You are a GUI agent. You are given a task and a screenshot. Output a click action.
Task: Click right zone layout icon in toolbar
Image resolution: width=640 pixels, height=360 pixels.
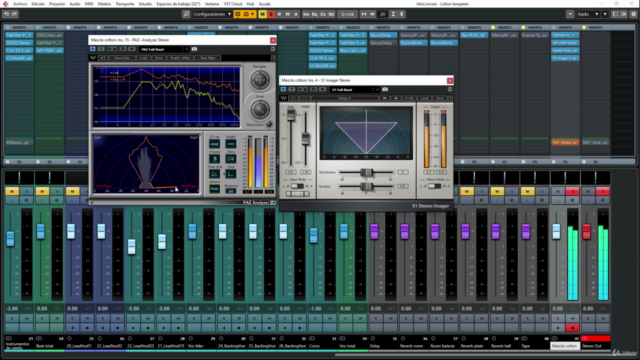623,14
